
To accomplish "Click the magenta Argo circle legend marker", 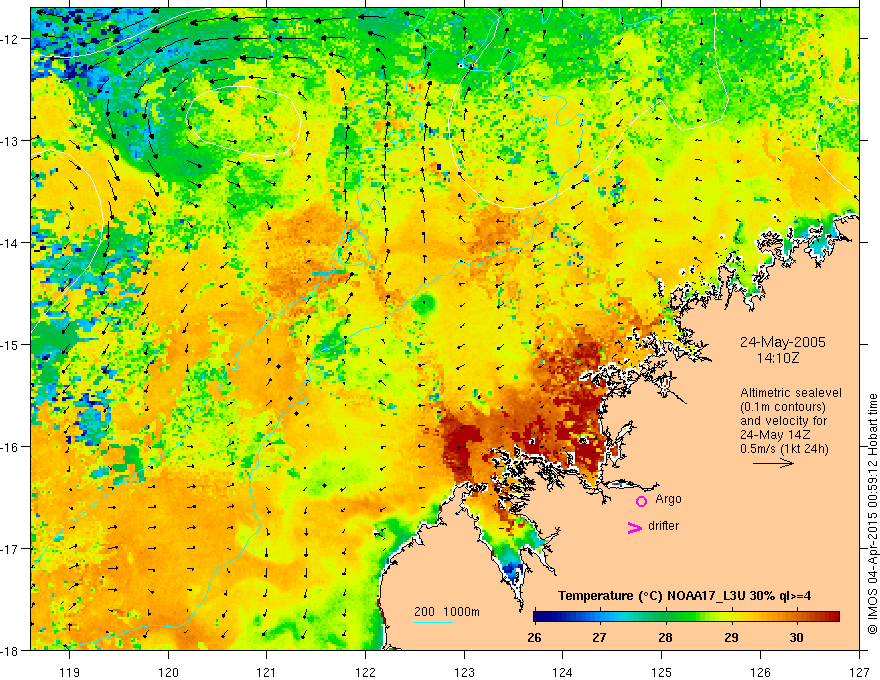I will 641,501.
